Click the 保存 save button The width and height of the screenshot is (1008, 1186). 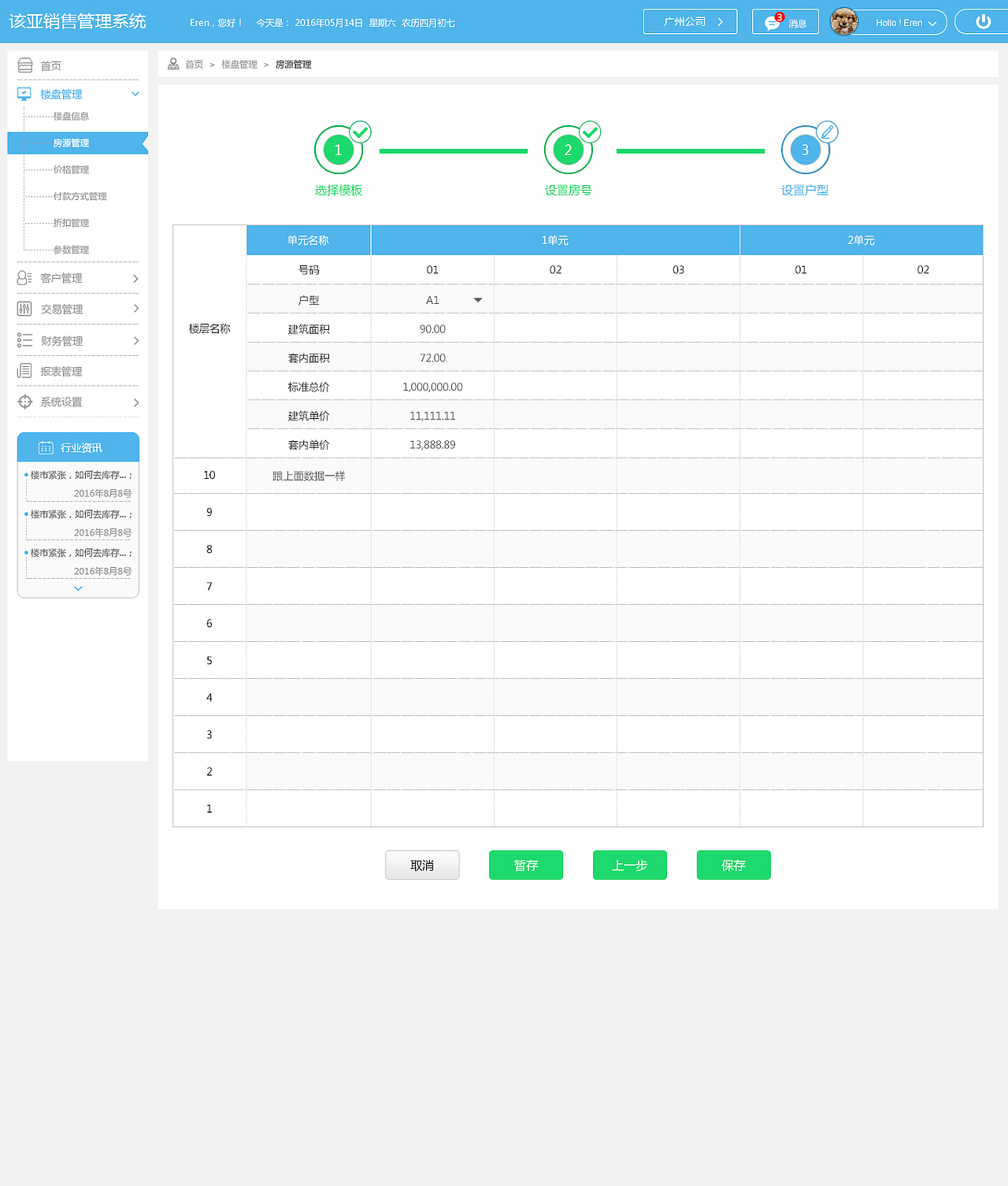click(733, 865)
